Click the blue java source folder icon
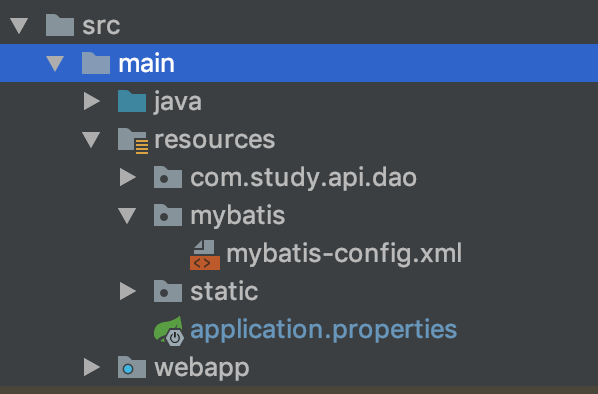The image size is (598, 394). [132, 101]
